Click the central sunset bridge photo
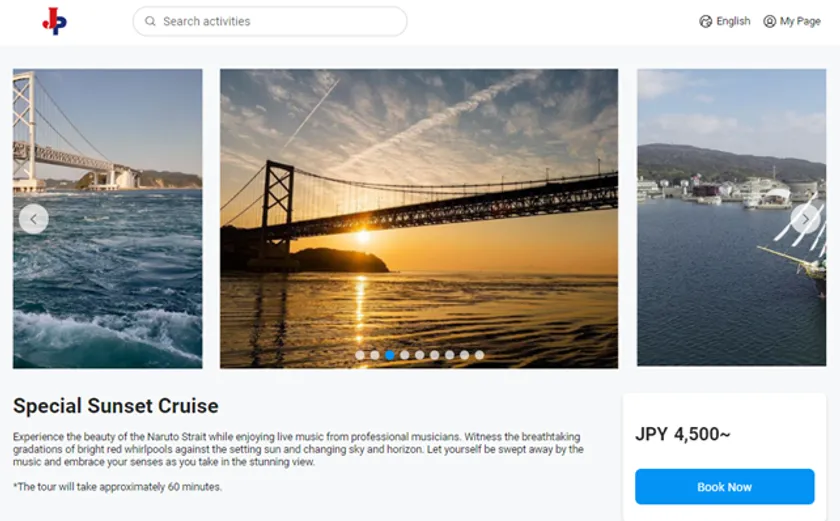 pyautogui.click(x=418, y=200)
